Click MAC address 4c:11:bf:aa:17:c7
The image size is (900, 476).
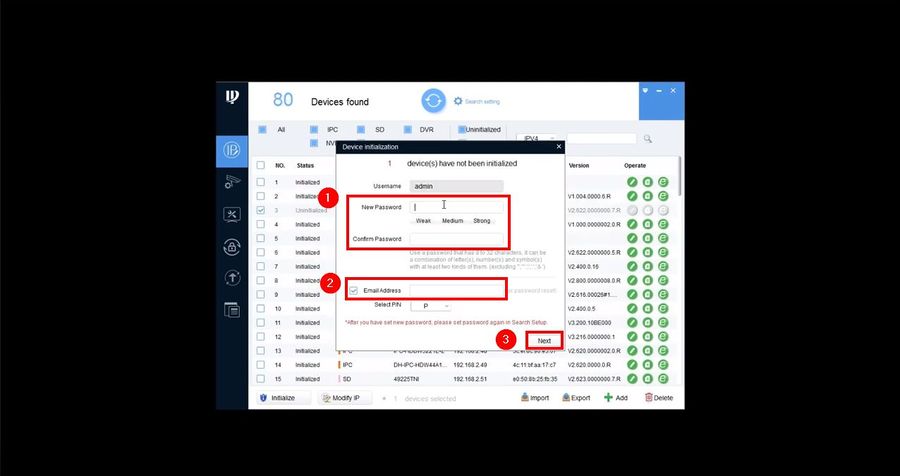click(x=534, y=365)
